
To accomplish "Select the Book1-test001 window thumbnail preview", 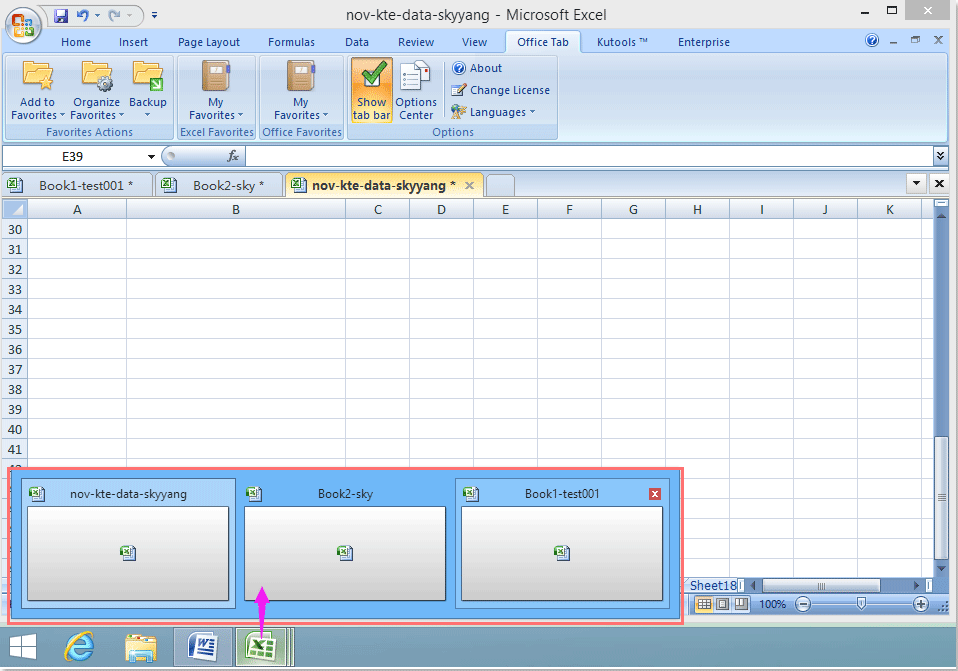I will pos(561,552).
